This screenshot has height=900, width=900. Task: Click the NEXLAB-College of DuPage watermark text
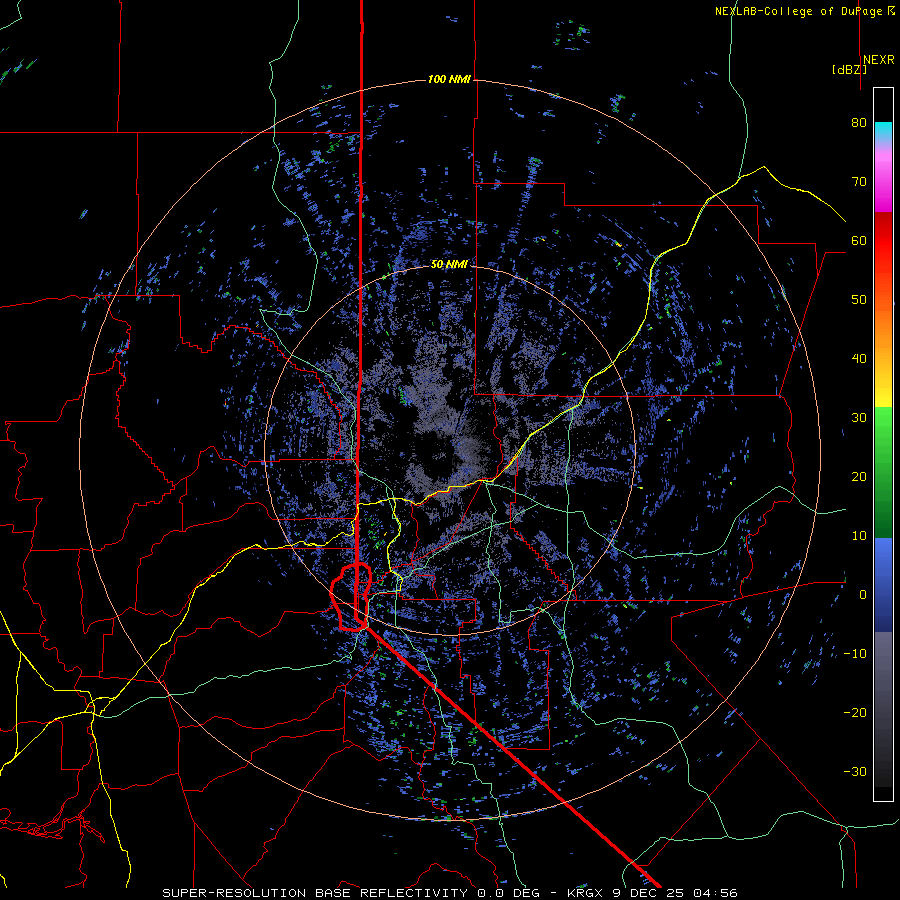click(x=804, y=11)
